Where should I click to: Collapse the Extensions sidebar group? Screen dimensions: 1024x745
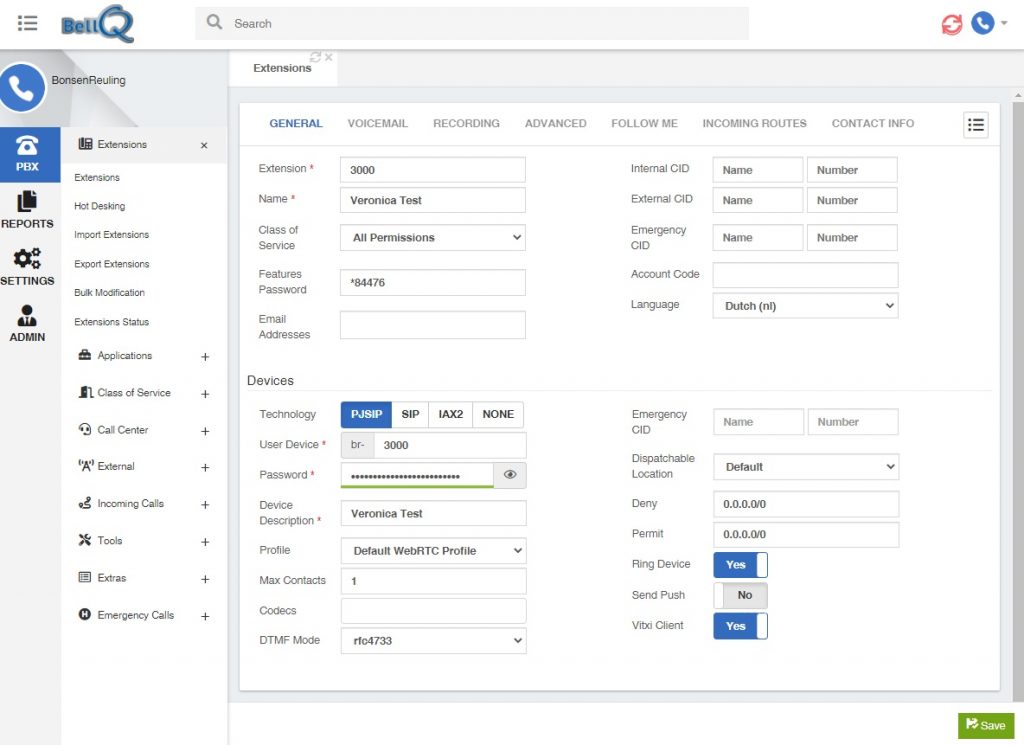coord(204,145)
